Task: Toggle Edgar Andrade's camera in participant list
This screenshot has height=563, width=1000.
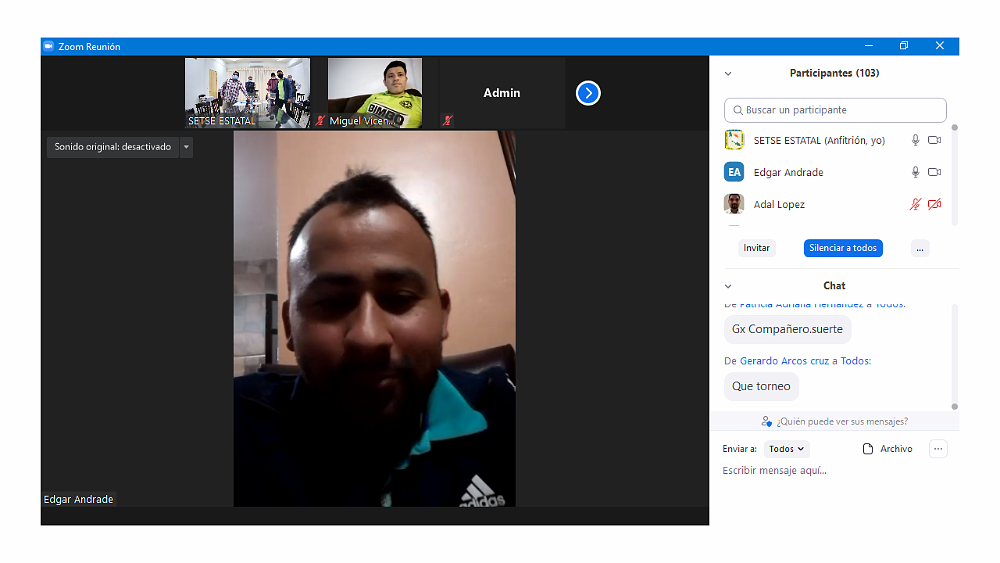Action: click(934, 172)
